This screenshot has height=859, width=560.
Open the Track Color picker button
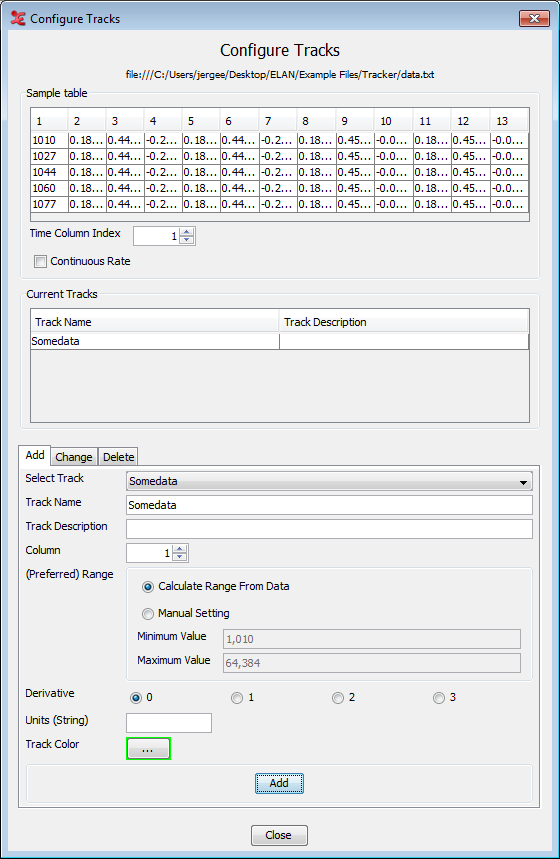[x=148, y=748]
